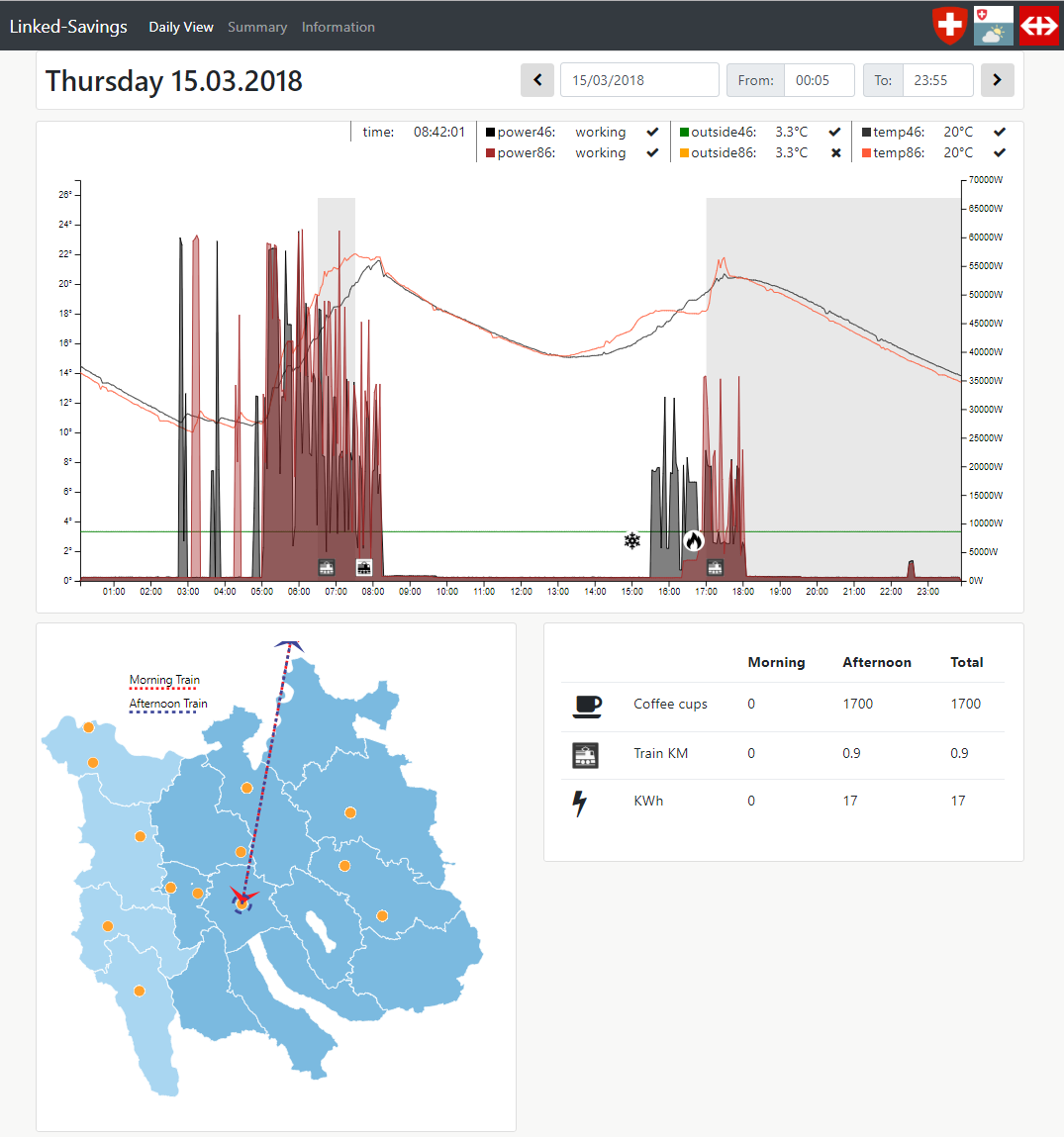Click the weather service icon in header
This screenshot has height=1137, width=1064.
[994, 26]
